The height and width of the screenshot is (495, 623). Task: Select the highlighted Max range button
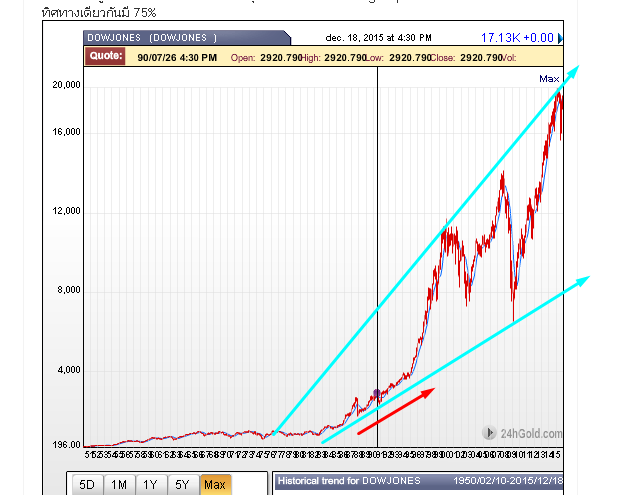tap(215, 485)
